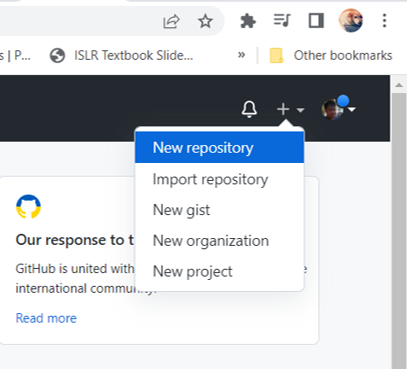Open Chrome's three-dot menu
This screenshot has width=407, height=369.
[x=384, y=21]
